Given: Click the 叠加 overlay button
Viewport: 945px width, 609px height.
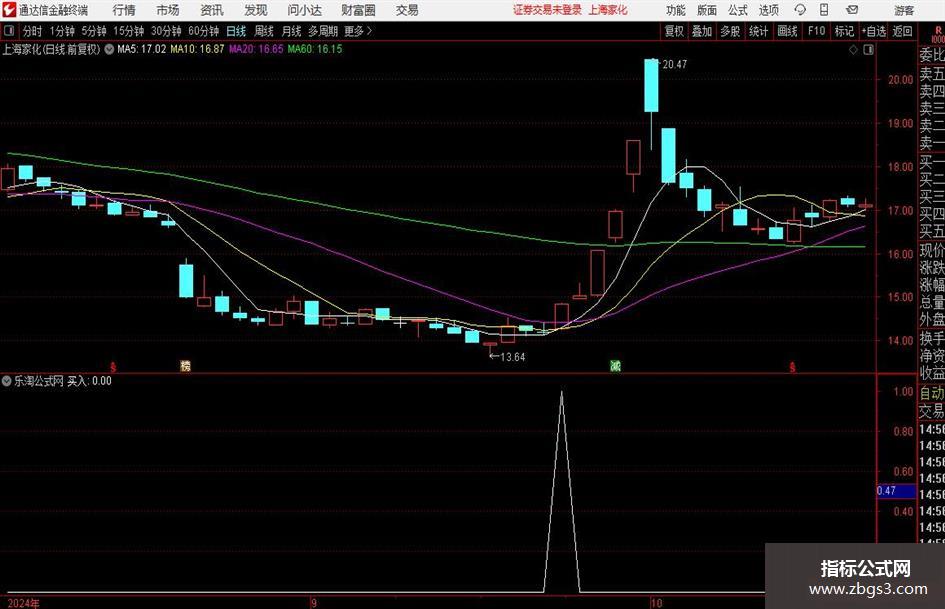Looking at the screenshot, I should pos(702,31).
